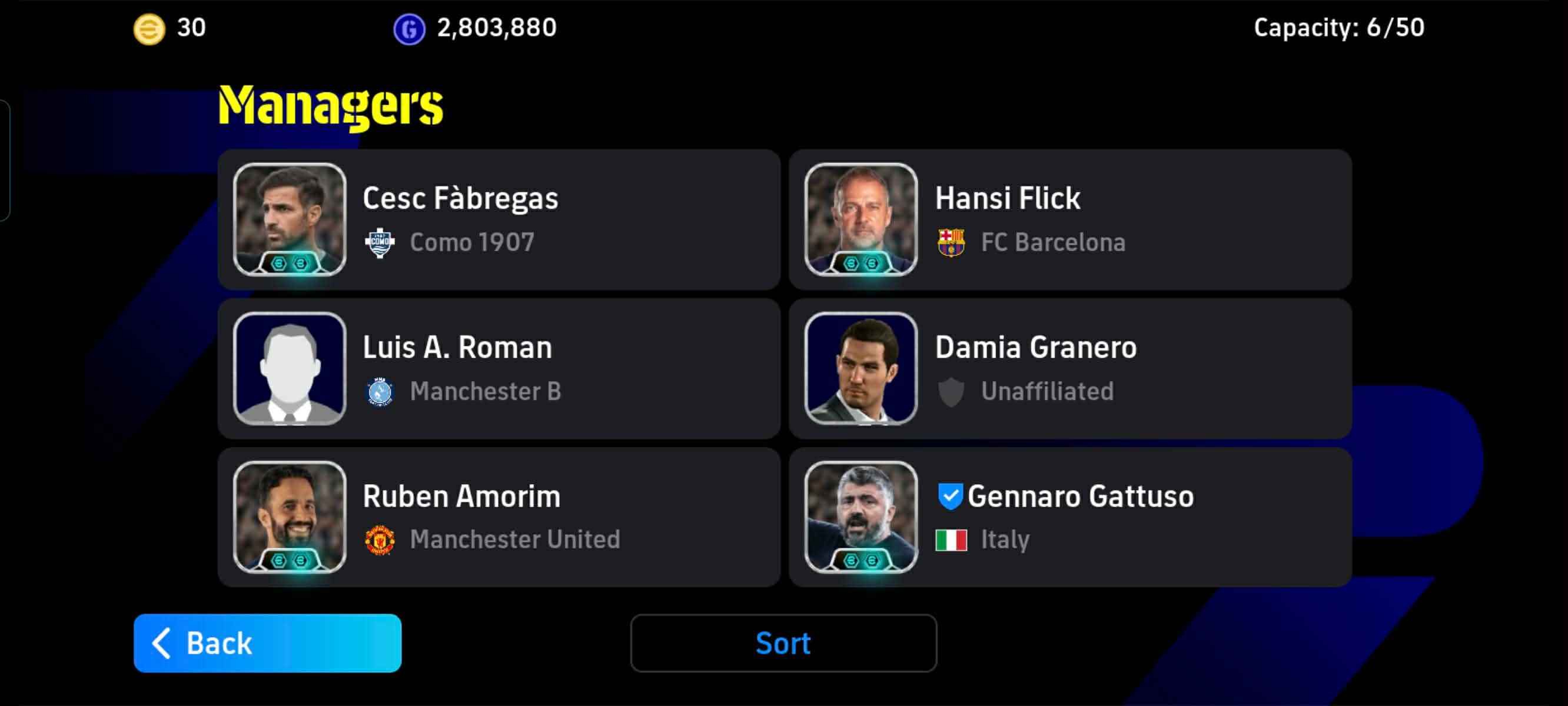Click the Italy flag icon
This screenshot has width=1568, height=706.
[x=951, y=540]
